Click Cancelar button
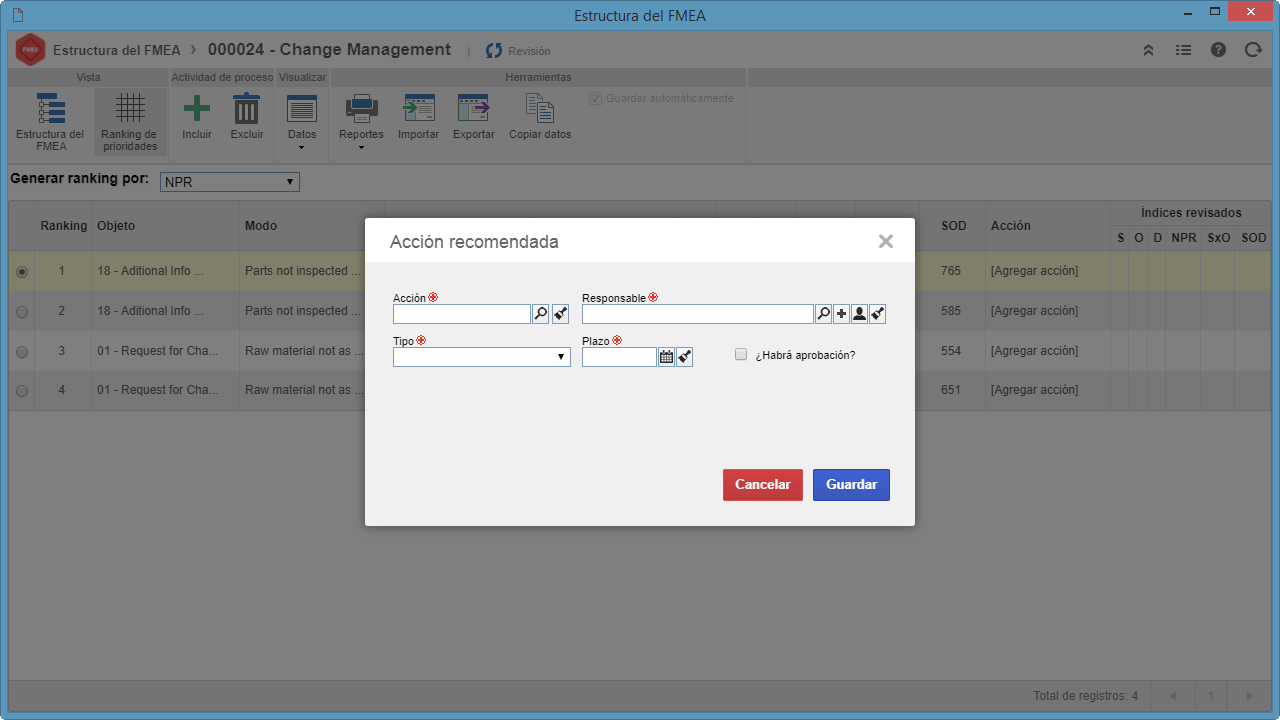The width and height of the screenshot is (1280, 720). point(763,485)
